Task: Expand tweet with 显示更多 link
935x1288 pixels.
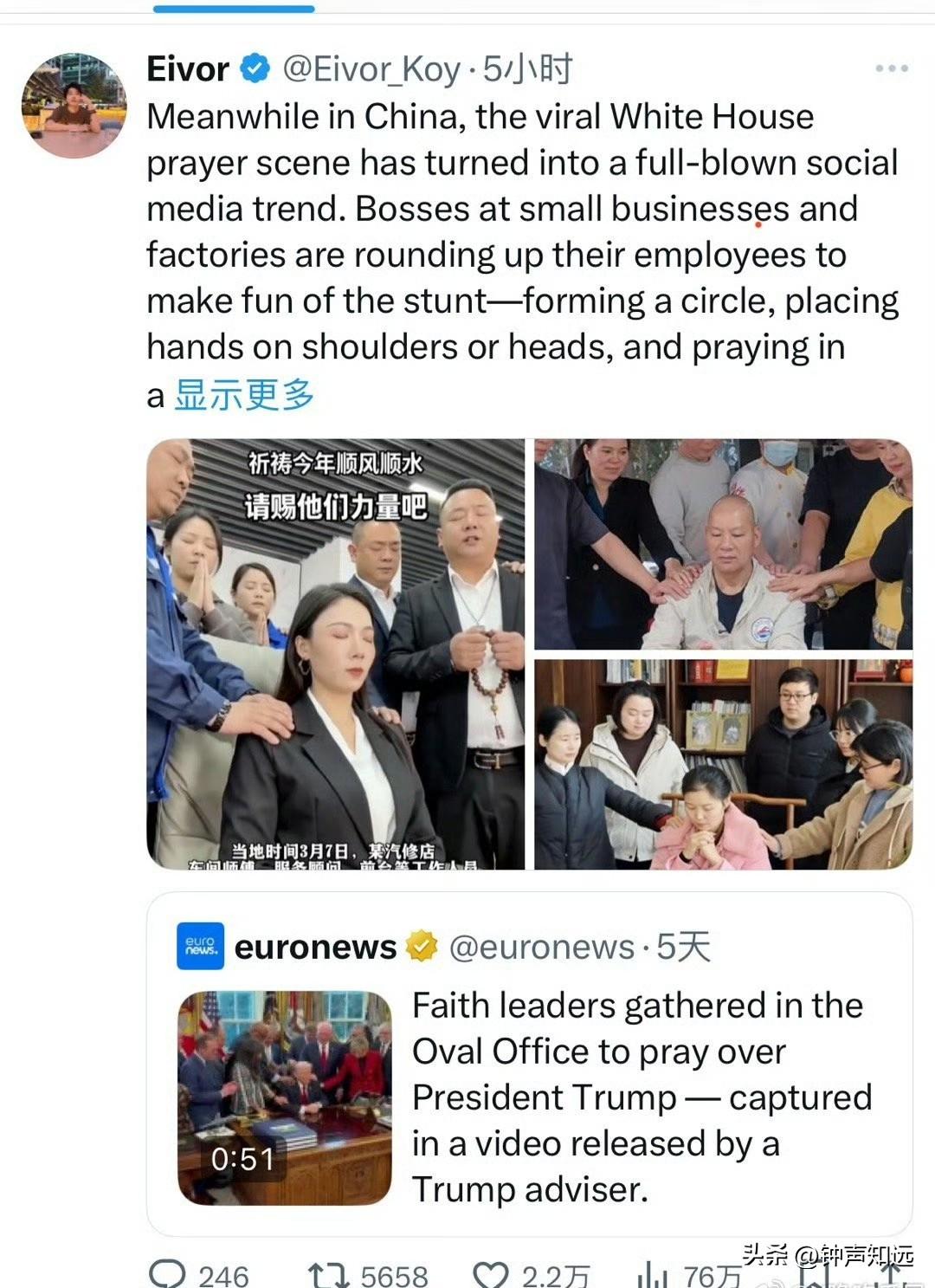Action: point(244,395)
